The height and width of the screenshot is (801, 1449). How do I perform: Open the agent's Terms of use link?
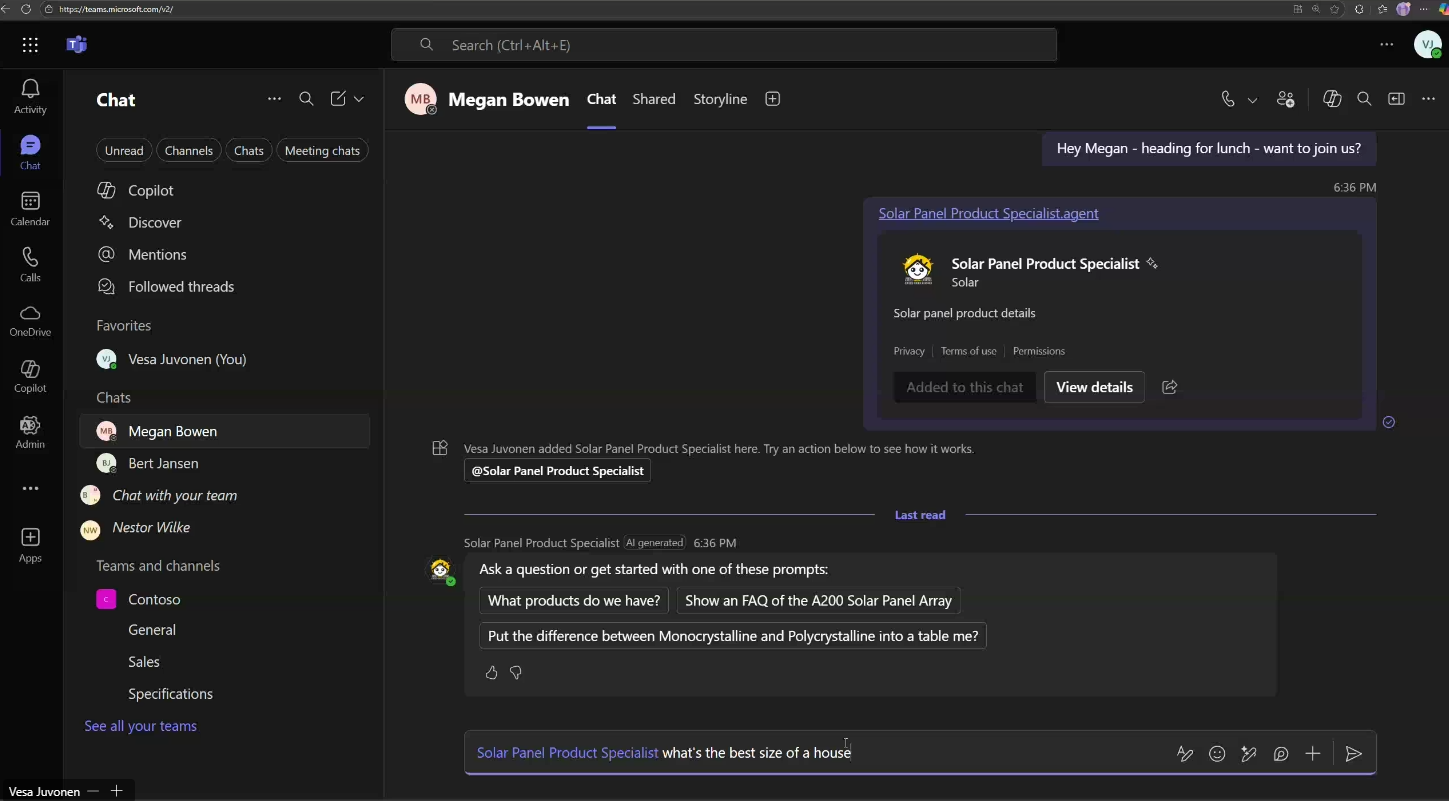(968, 351)
